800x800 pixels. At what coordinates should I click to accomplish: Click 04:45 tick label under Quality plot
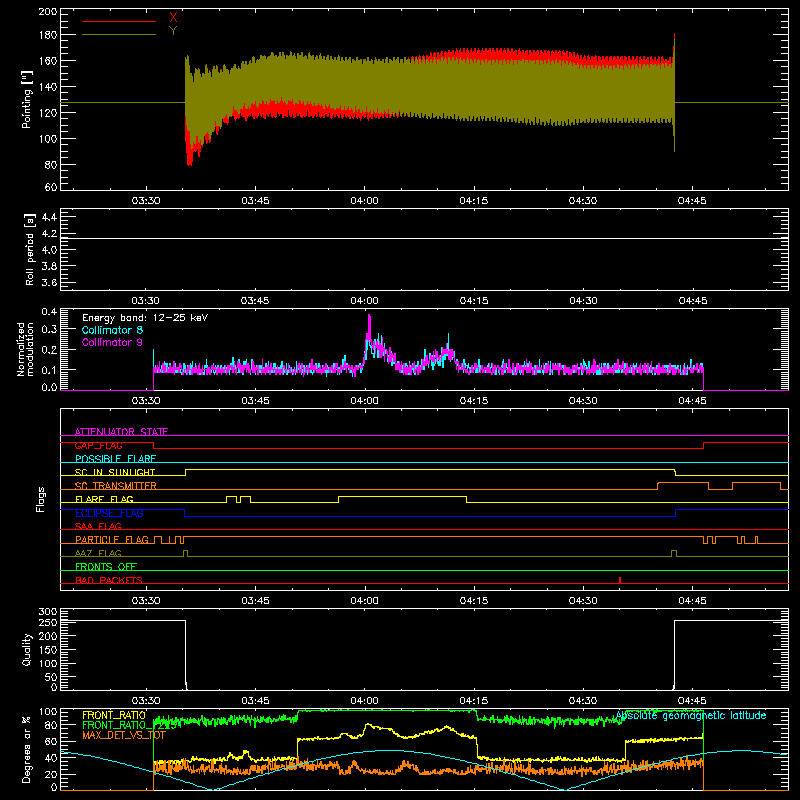(692, 701)
